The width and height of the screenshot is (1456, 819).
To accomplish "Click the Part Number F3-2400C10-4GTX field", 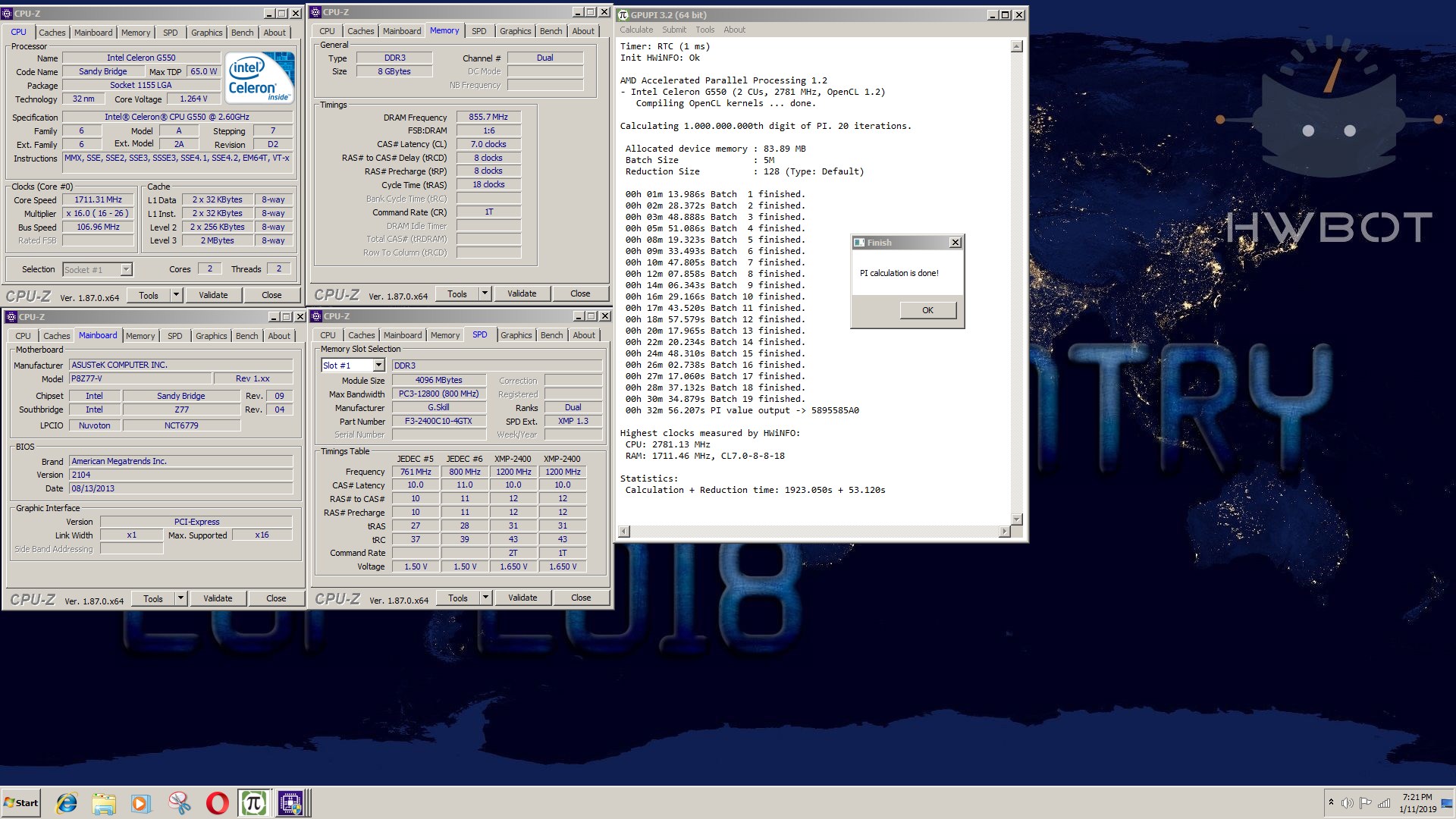I will 438,422.
